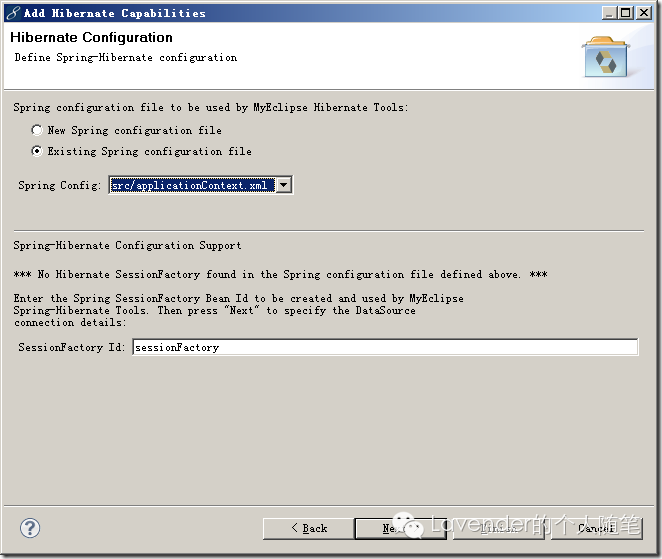
Task: Click the SessionFactory Id input field
Action: tap(385, 347)
